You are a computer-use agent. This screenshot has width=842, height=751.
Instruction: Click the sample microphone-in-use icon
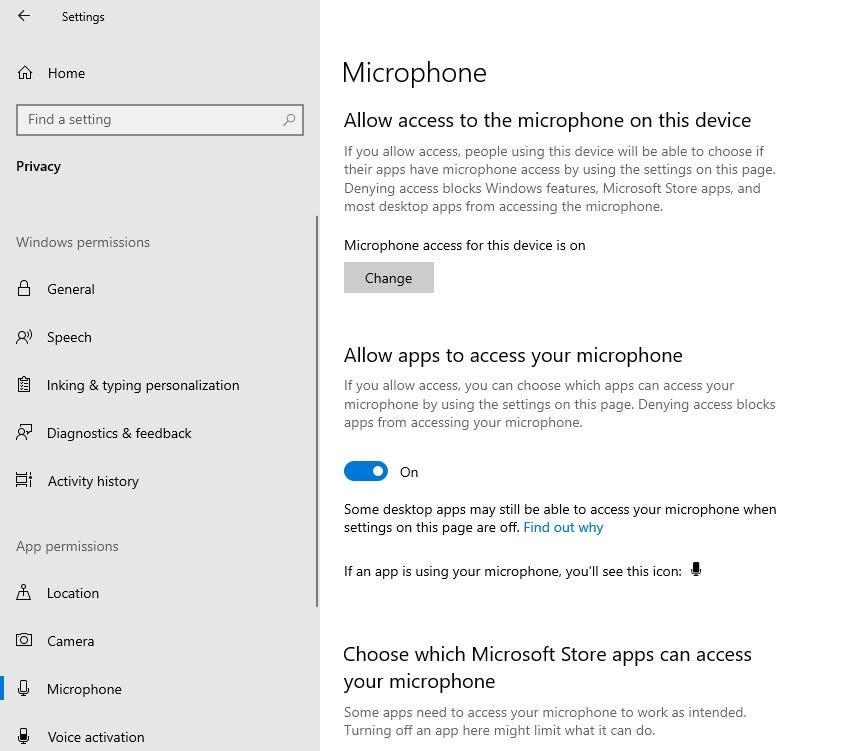(696, 570)
